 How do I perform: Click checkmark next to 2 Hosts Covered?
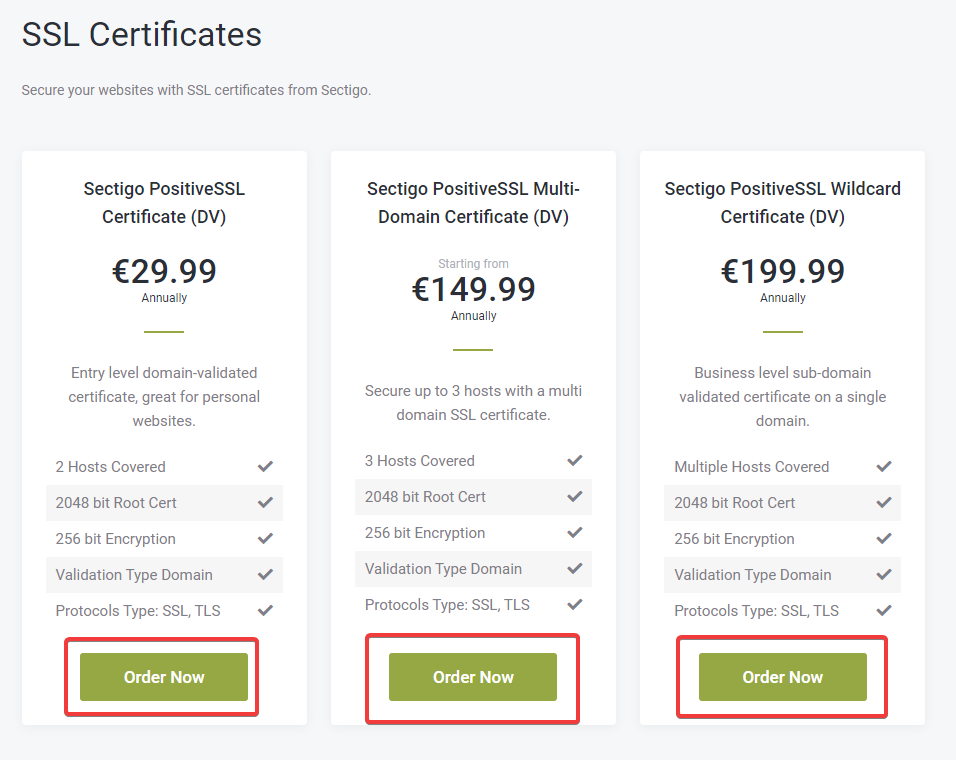pos(265,467)
